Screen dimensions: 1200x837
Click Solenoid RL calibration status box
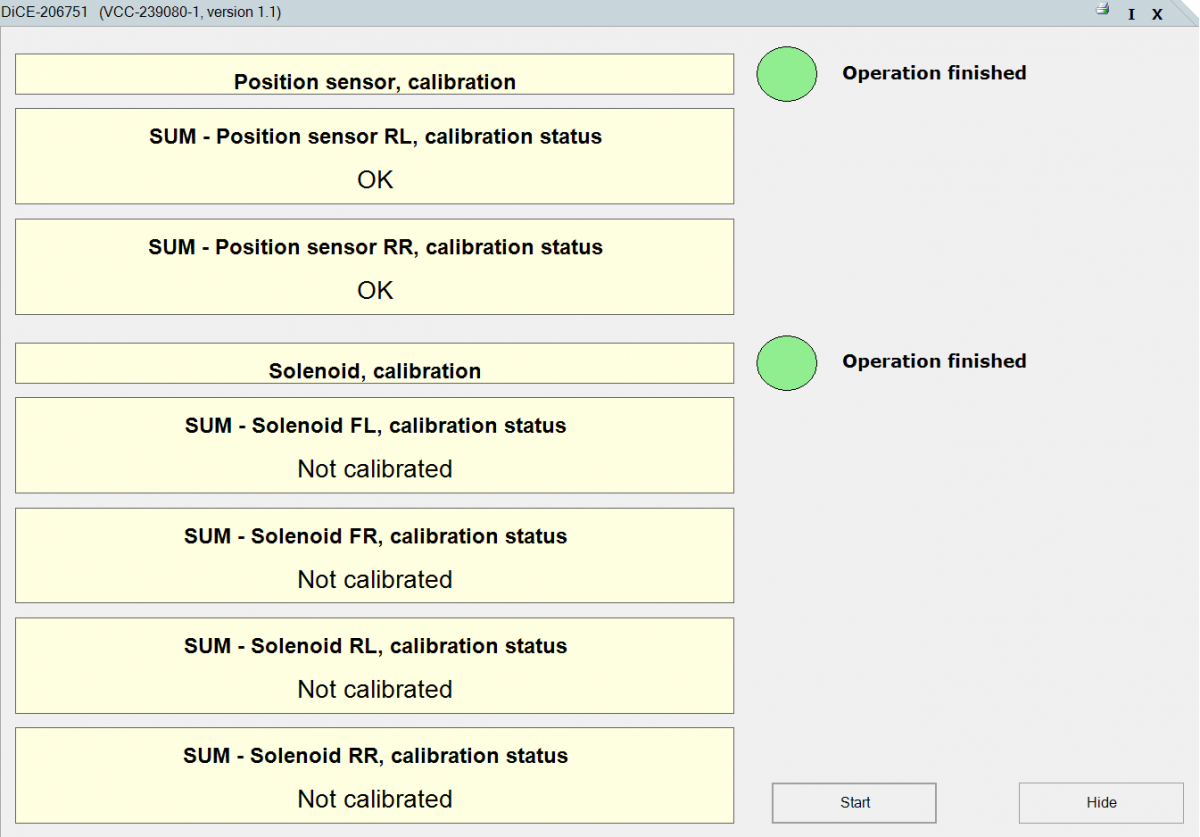(x=375, y=666)
